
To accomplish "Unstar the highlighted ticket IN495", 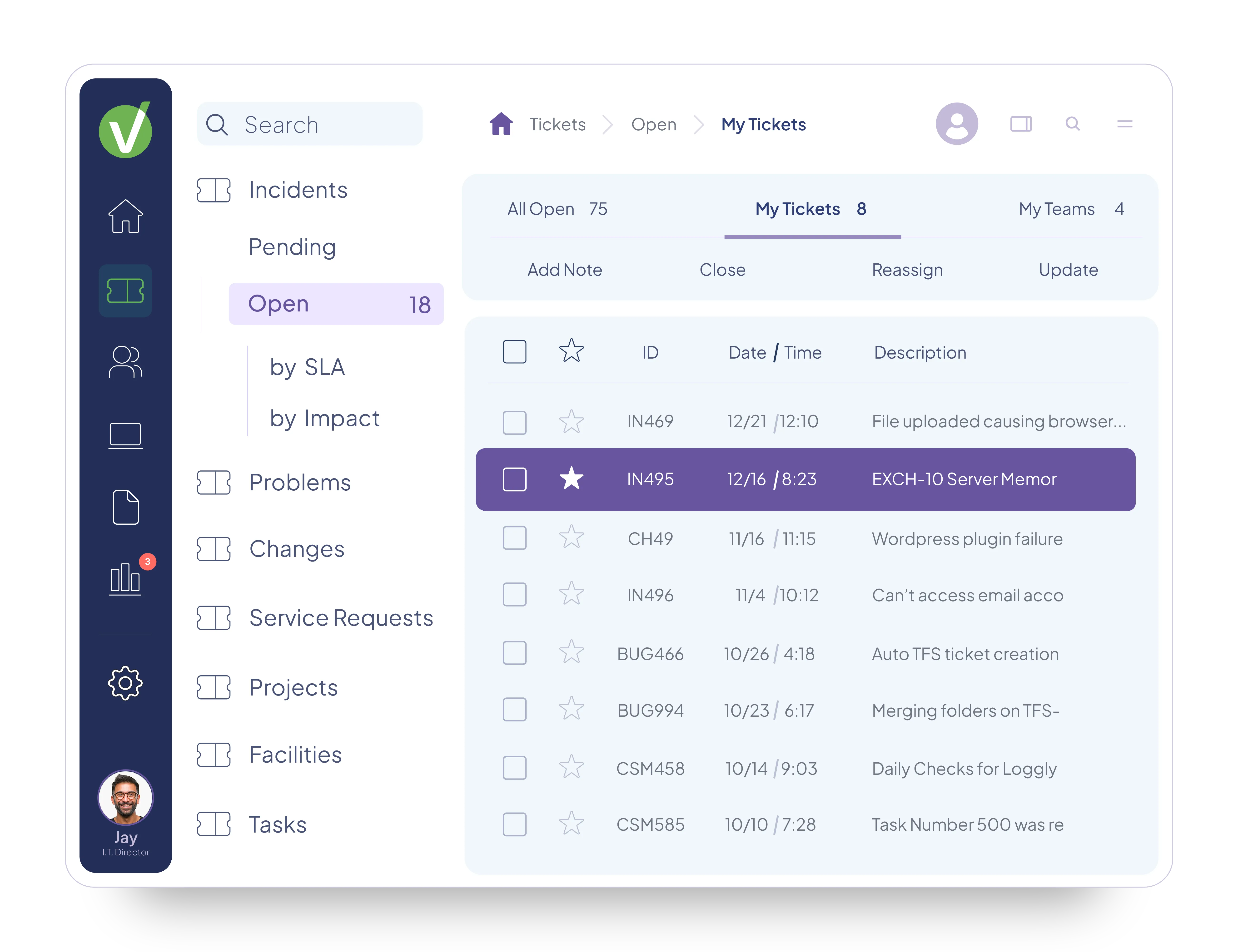I will click(571, 478).
